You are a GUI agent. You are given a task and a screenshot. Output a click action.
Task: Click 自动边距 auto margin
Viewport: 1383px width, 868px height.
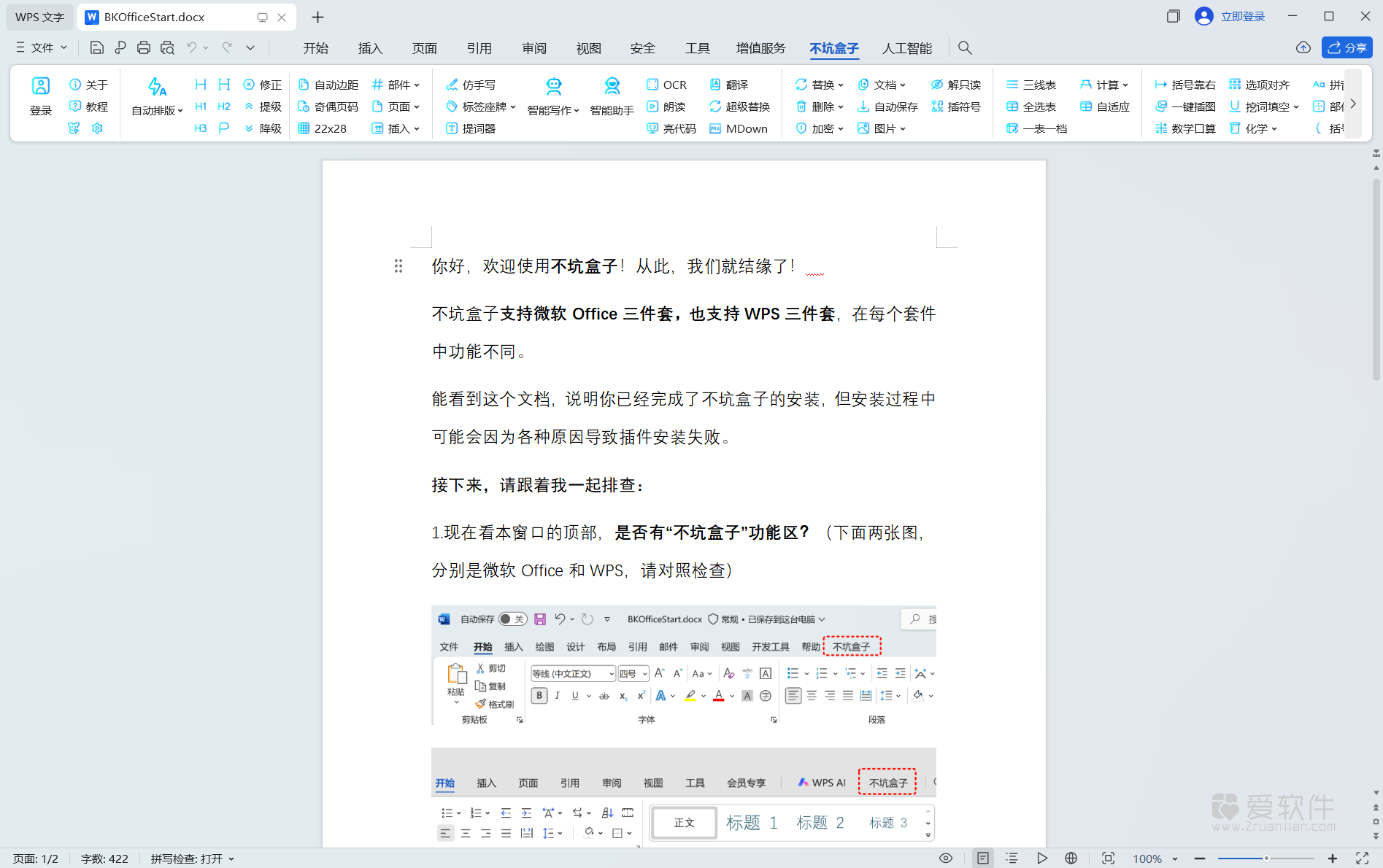[328, 85]
